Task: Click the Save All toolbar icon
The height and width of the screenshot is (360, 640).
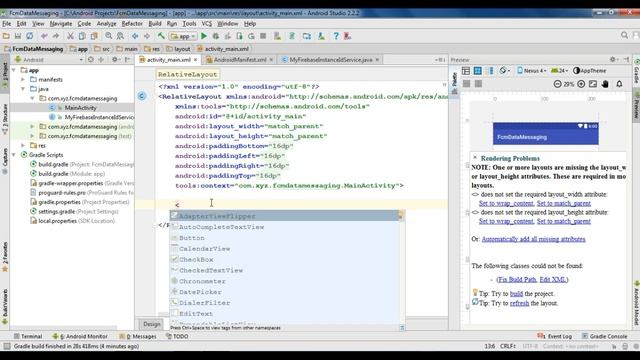Action: point(18,36)
